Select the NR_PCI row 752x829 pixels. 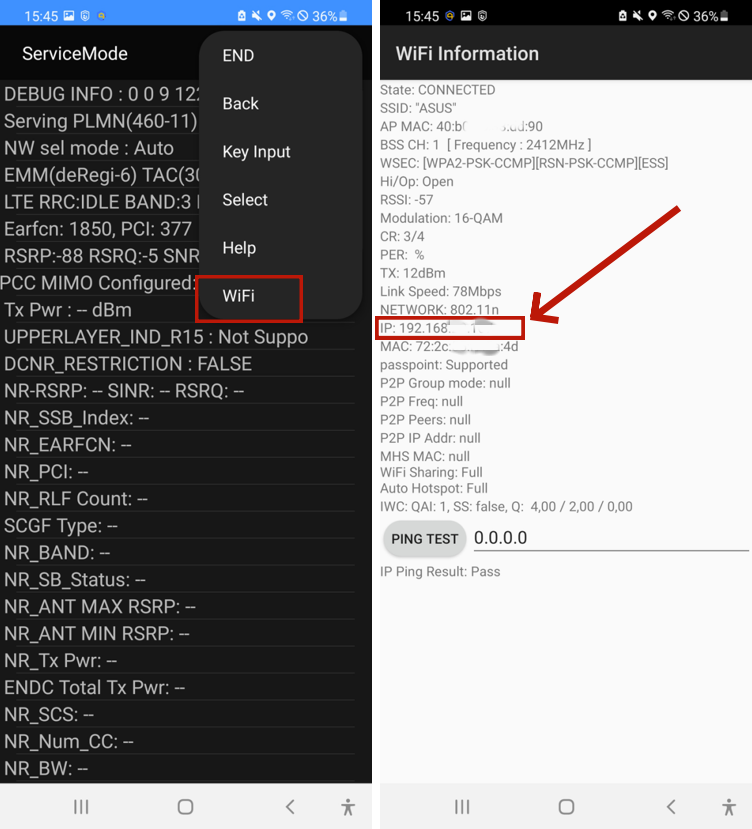point(177,472)
